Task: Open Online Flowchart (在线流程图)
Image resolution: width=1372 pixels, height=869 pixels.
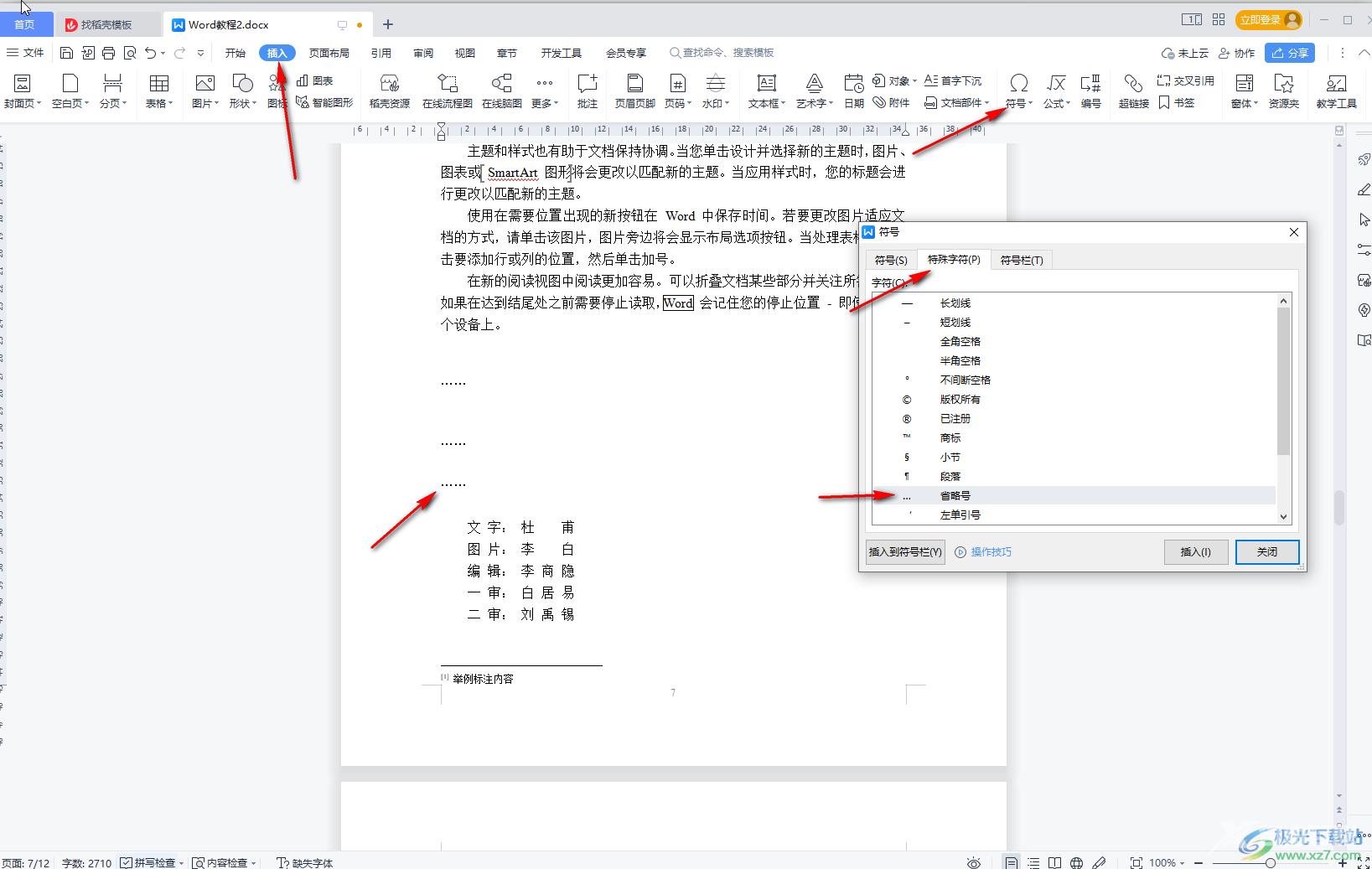Action: (448, 91)
